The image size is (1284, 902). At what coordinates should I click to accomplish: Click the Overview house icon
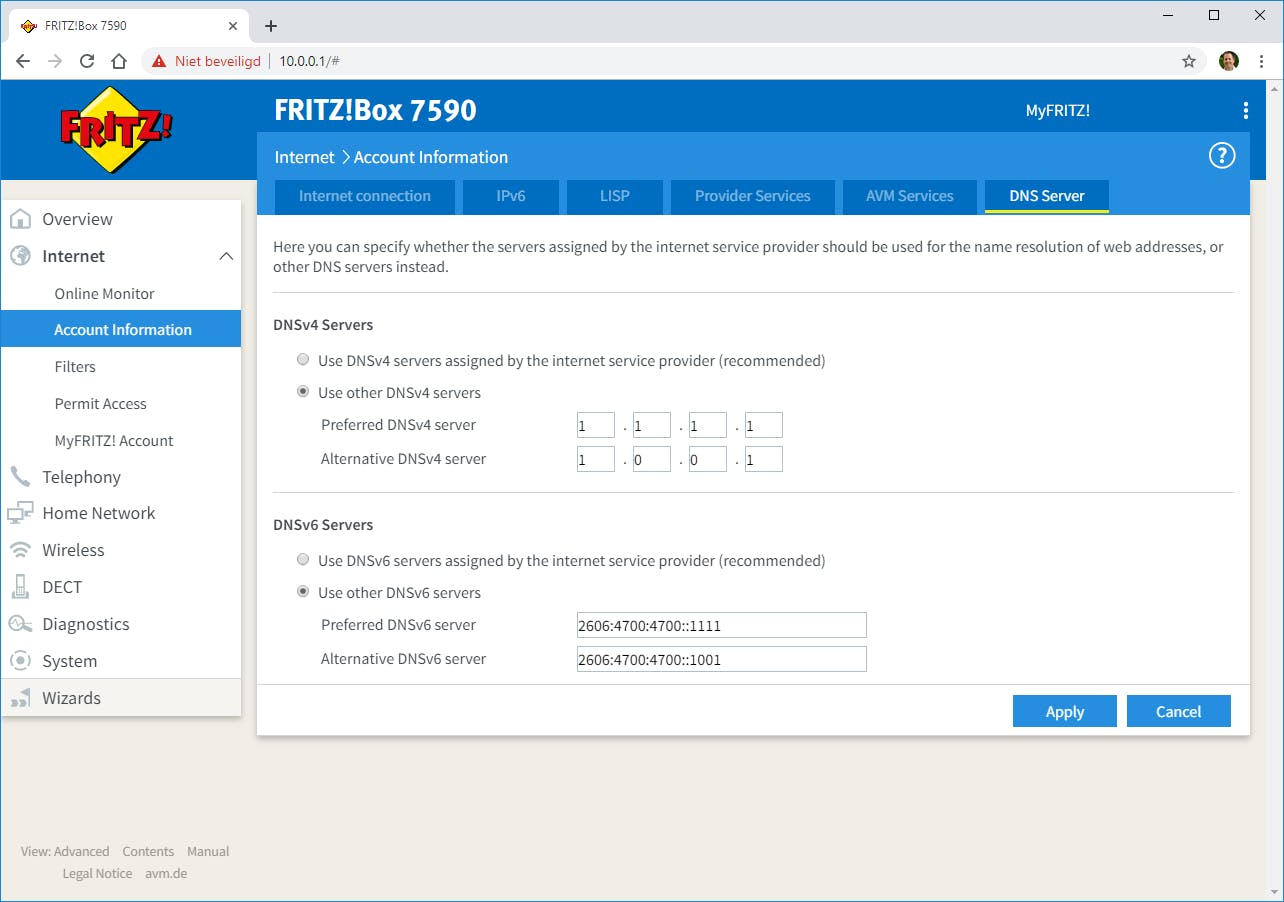pos(20,219)
